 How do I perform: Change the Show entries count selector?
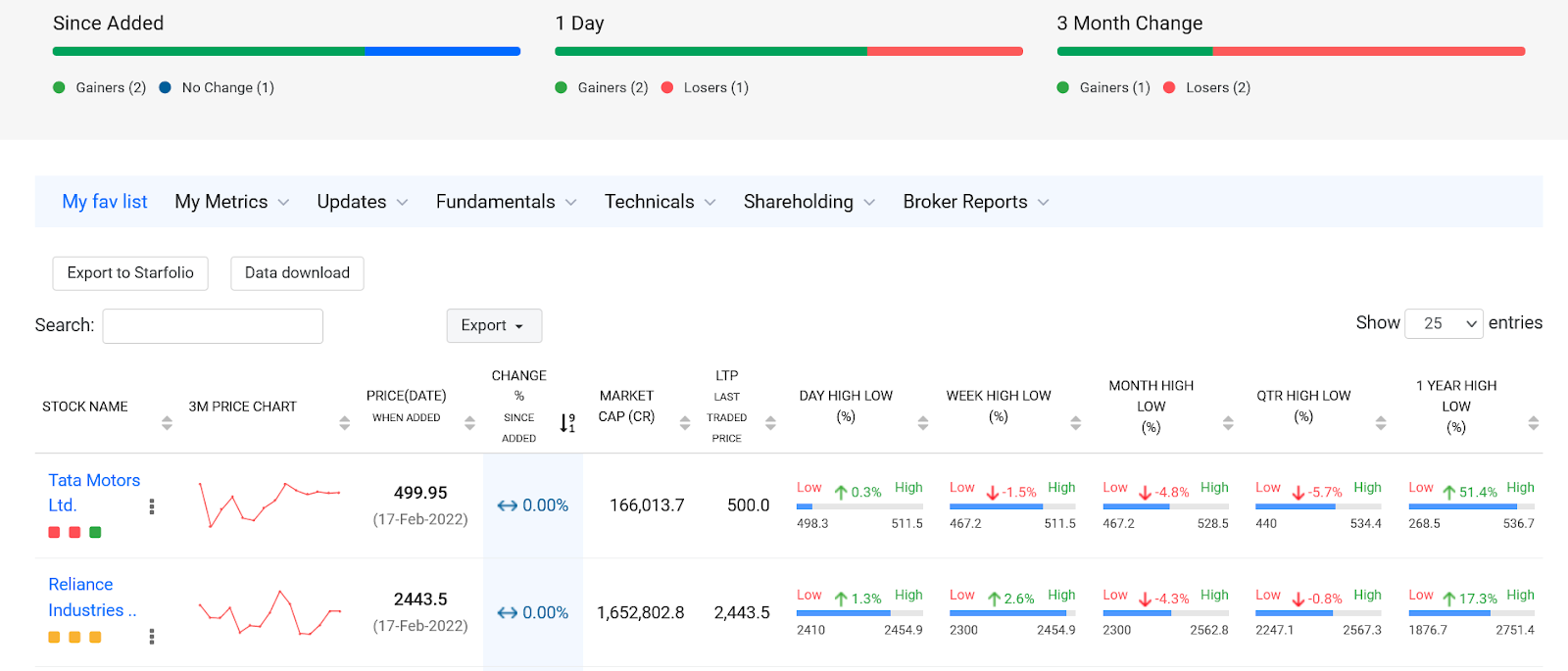click(1444, 323)
